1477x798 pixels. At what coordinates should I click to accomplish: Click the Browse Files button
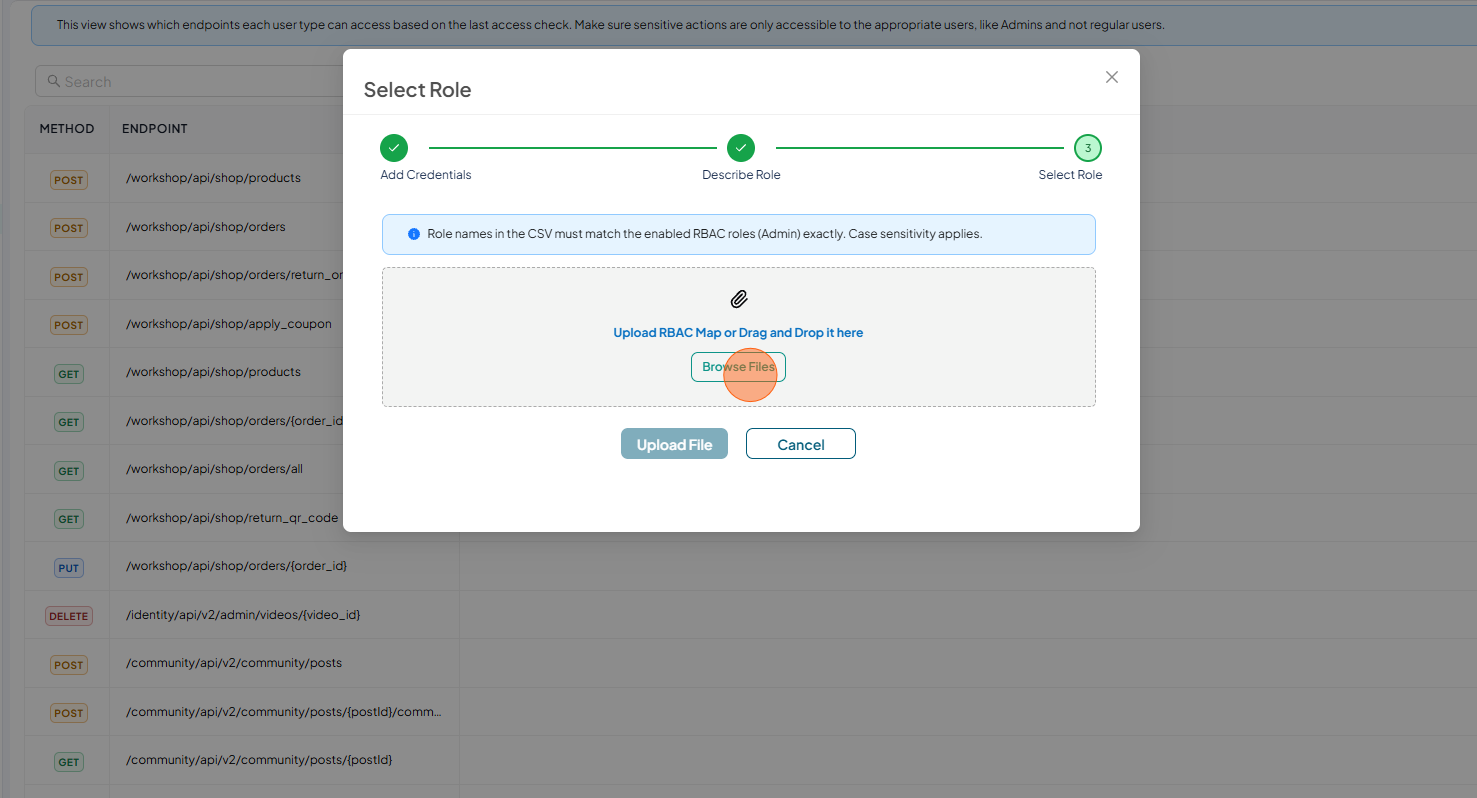pos(738,367)
